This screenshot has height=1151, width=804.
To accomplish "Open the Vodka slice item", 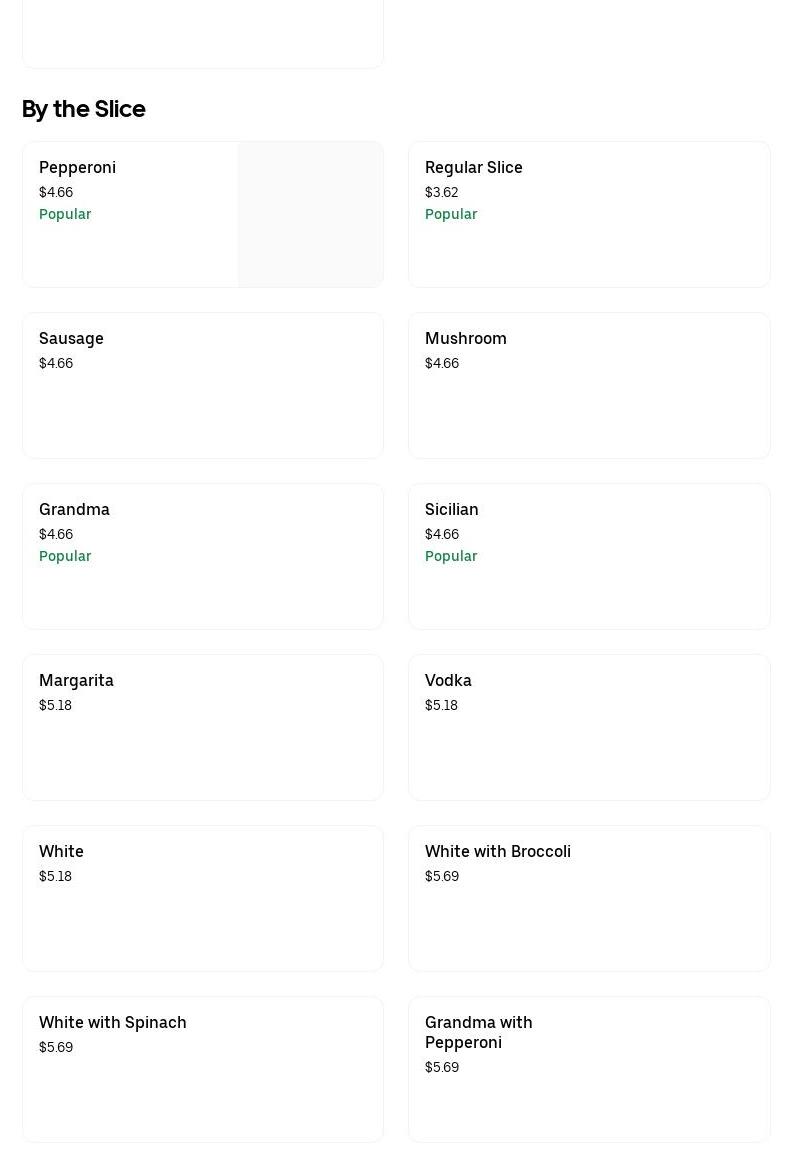I will pos(589,727).
